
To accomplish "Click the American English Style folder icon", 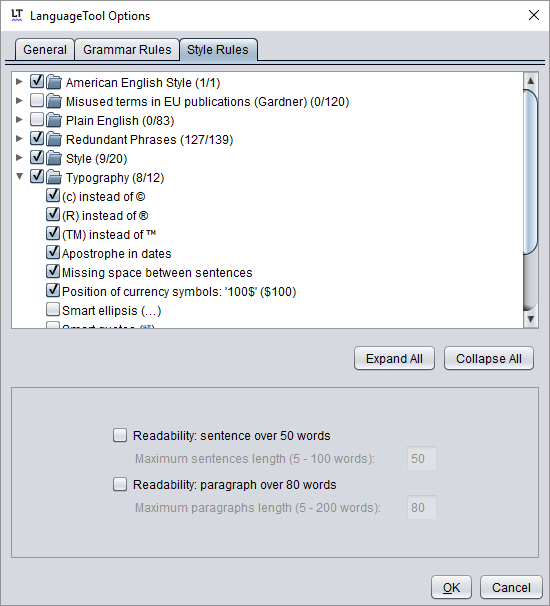I will point(54,82).
